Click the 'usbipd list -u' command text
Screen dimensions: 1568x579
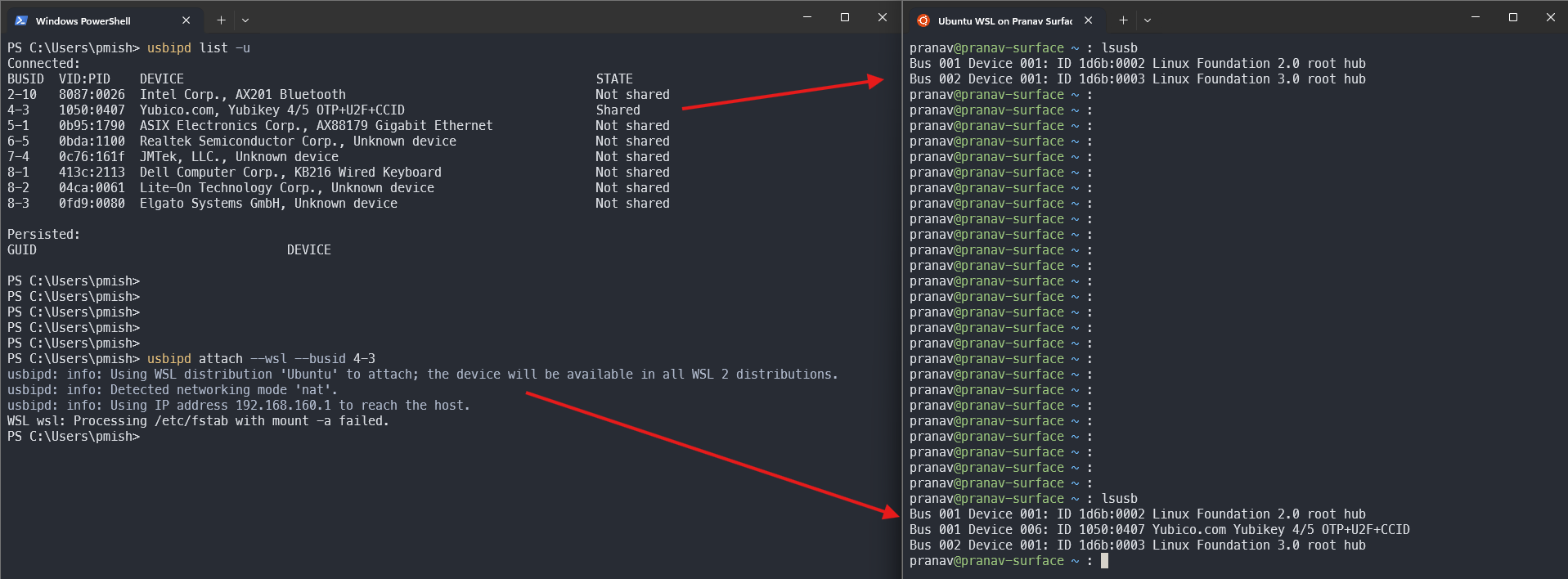click(x=199, y=48)
